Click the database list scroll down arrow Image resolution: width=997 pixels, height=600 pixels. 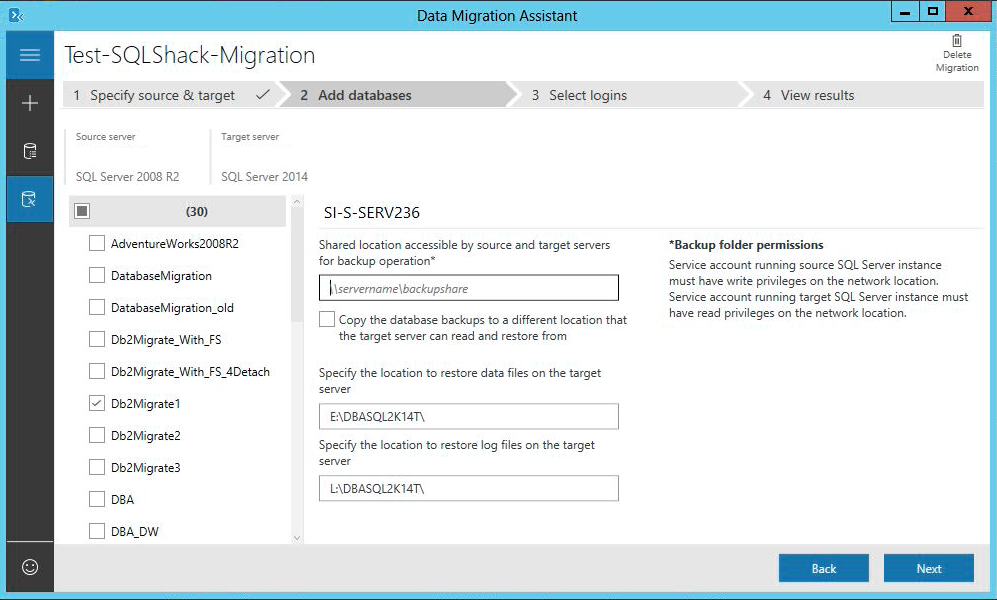click(296, 538)
